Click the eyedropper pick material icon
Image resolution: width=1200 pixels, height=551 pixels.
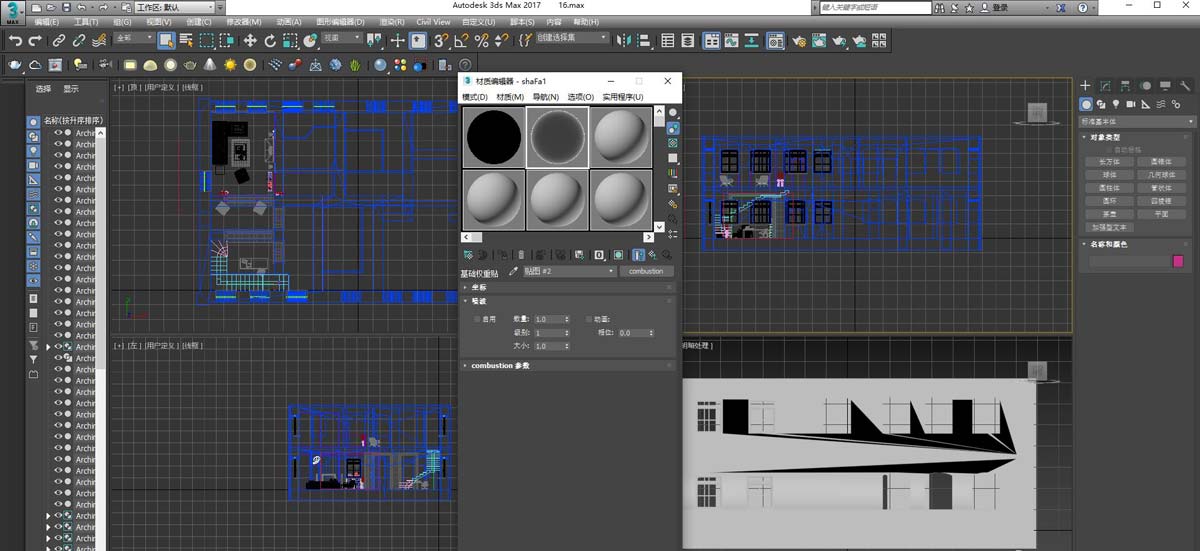coord(514,271)
